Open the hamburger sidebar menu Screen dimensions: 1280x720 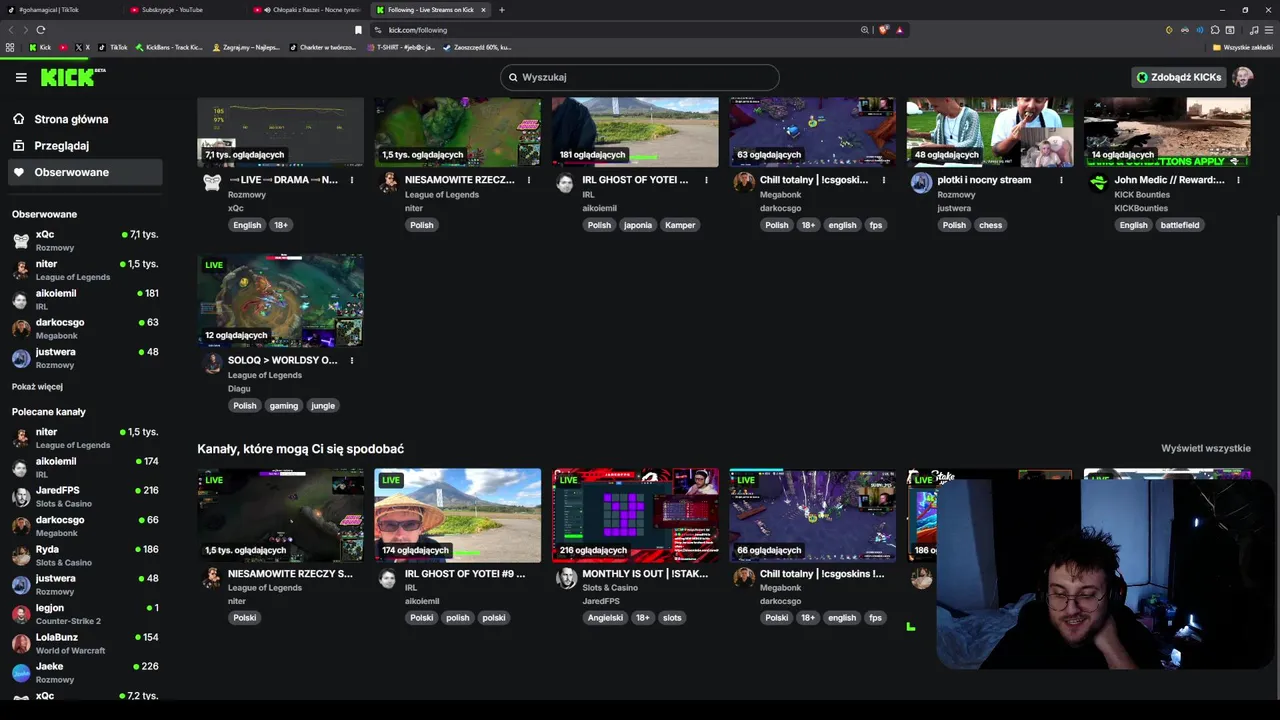coord(21,77)
